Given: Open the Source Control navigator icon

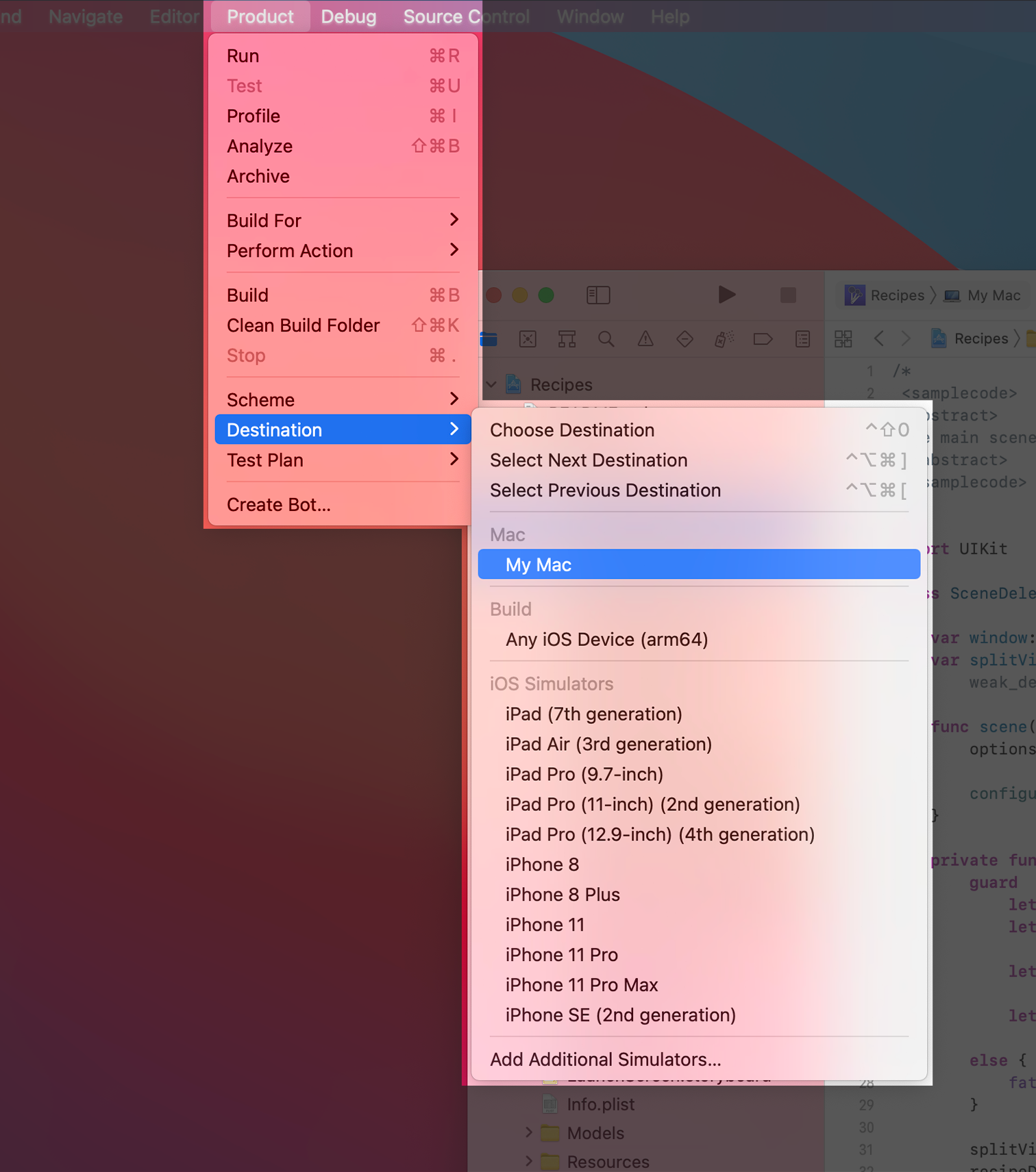Looking at the screenshot, I should (528, 339).
